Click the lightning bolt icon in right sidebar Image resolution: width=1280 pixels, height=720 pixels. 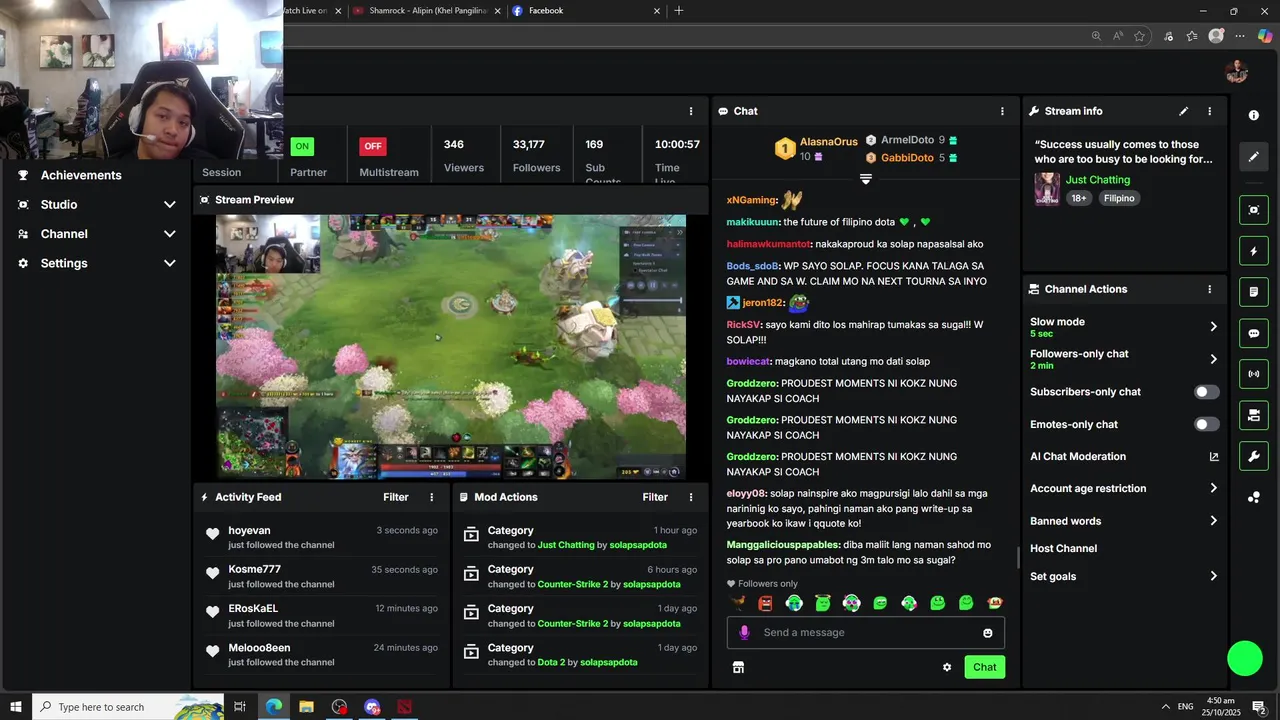click(x=1254, y=251)
